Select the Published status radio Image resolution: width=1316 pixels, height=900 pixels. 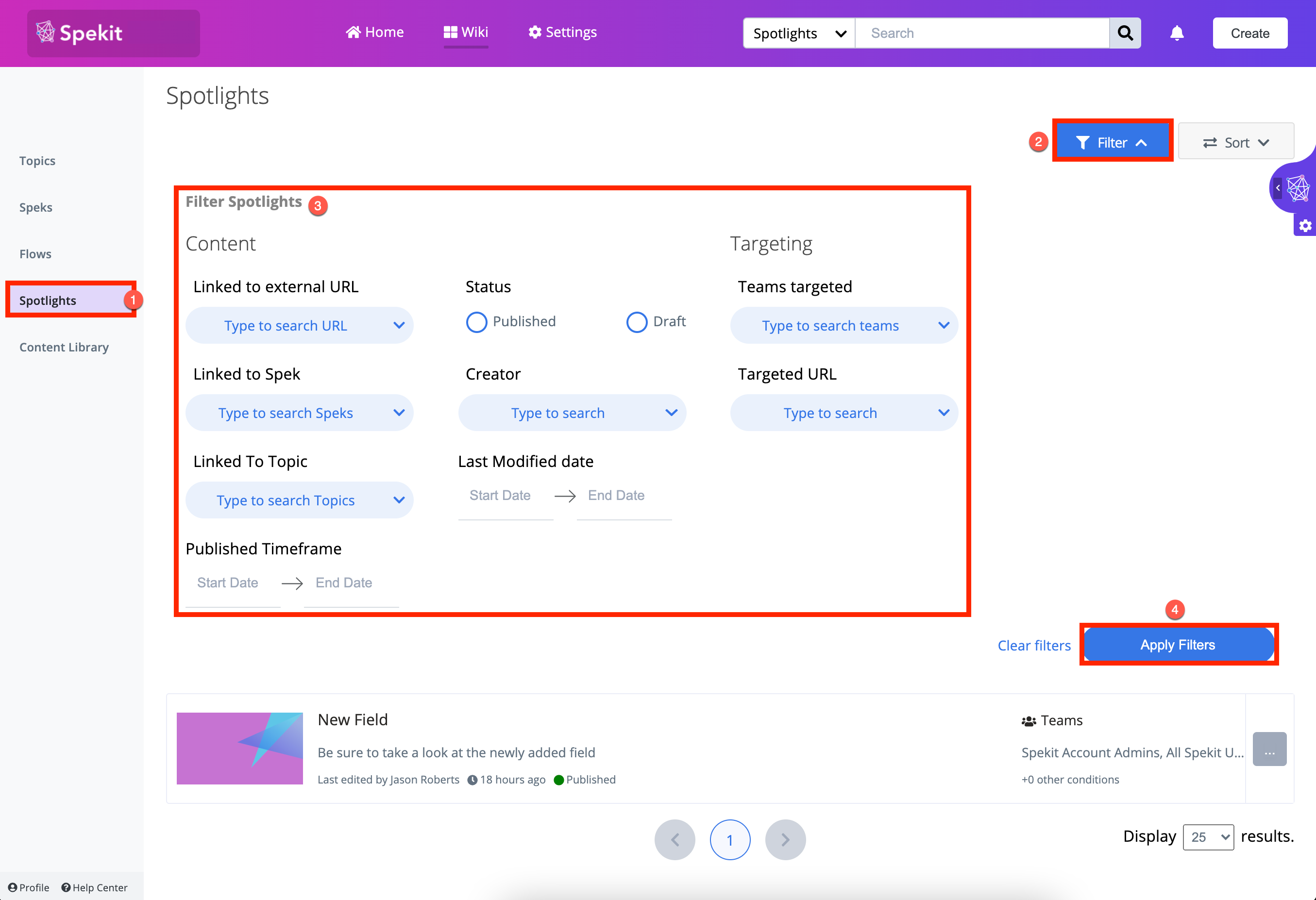pos(476,321)
